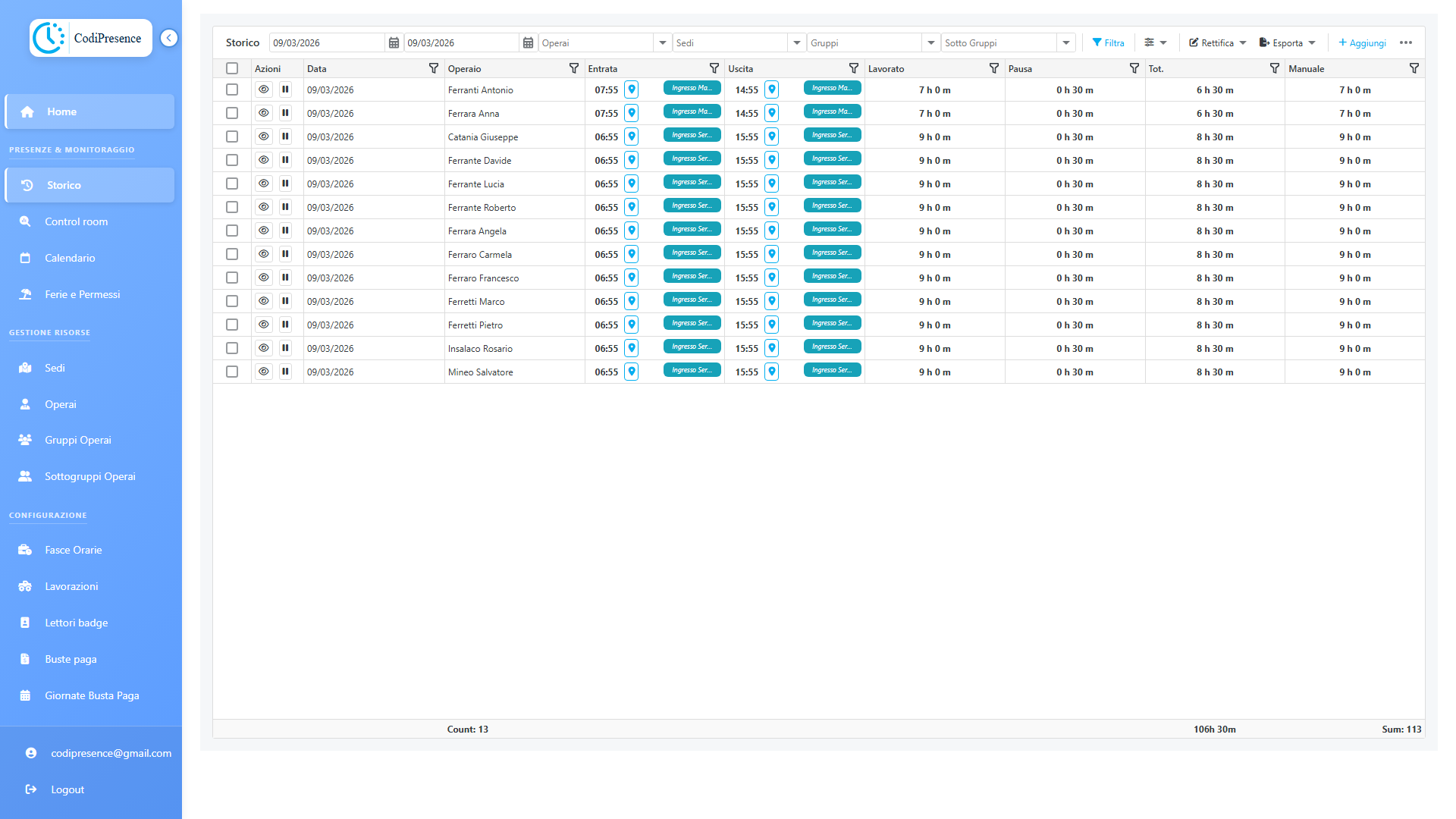Click the filter icon in Operaio column
1456x819 pixels.
[x=573, y=68]
